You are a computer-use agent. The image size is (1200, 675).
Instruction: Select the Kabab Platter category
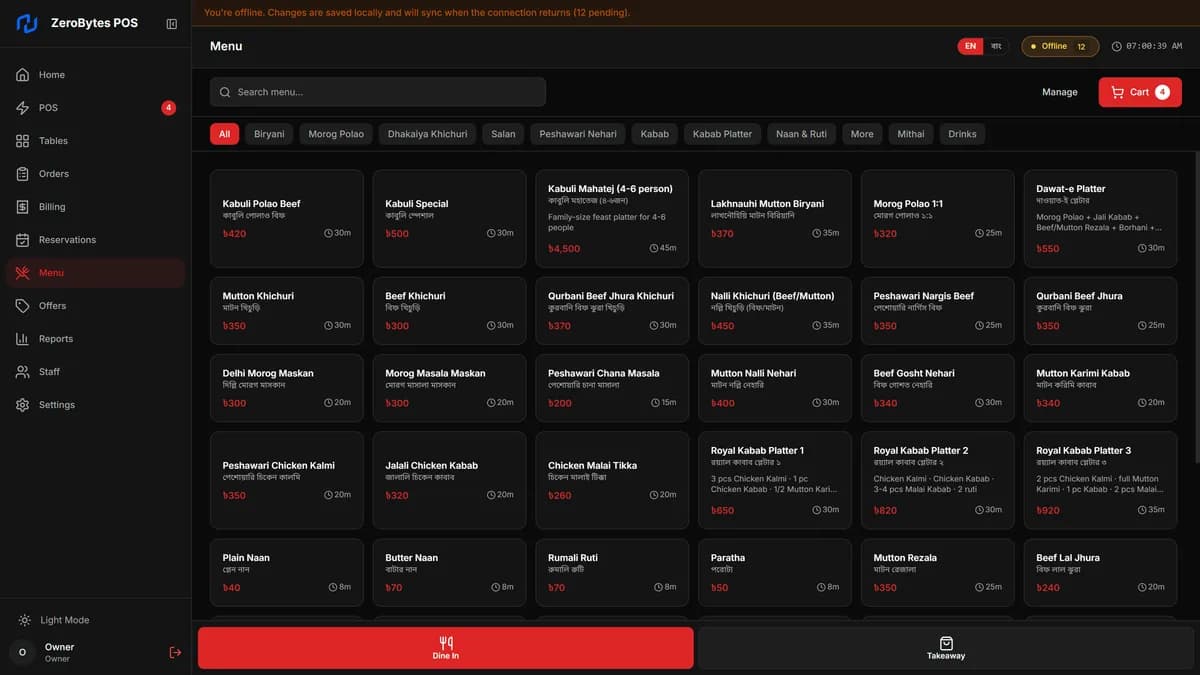[x=722, y=134]
